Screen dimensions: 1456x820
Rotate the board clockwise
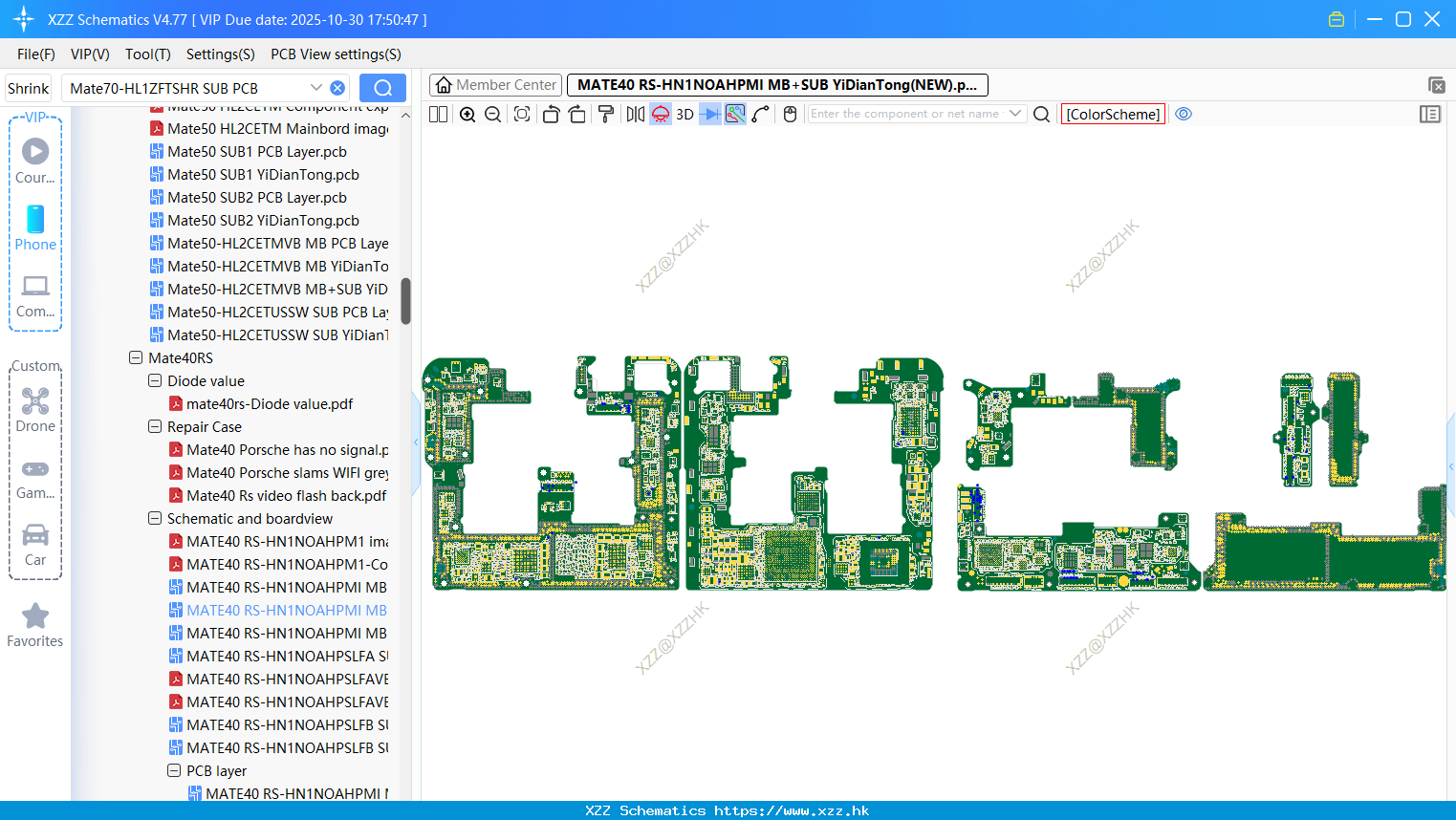pos(577,115)
